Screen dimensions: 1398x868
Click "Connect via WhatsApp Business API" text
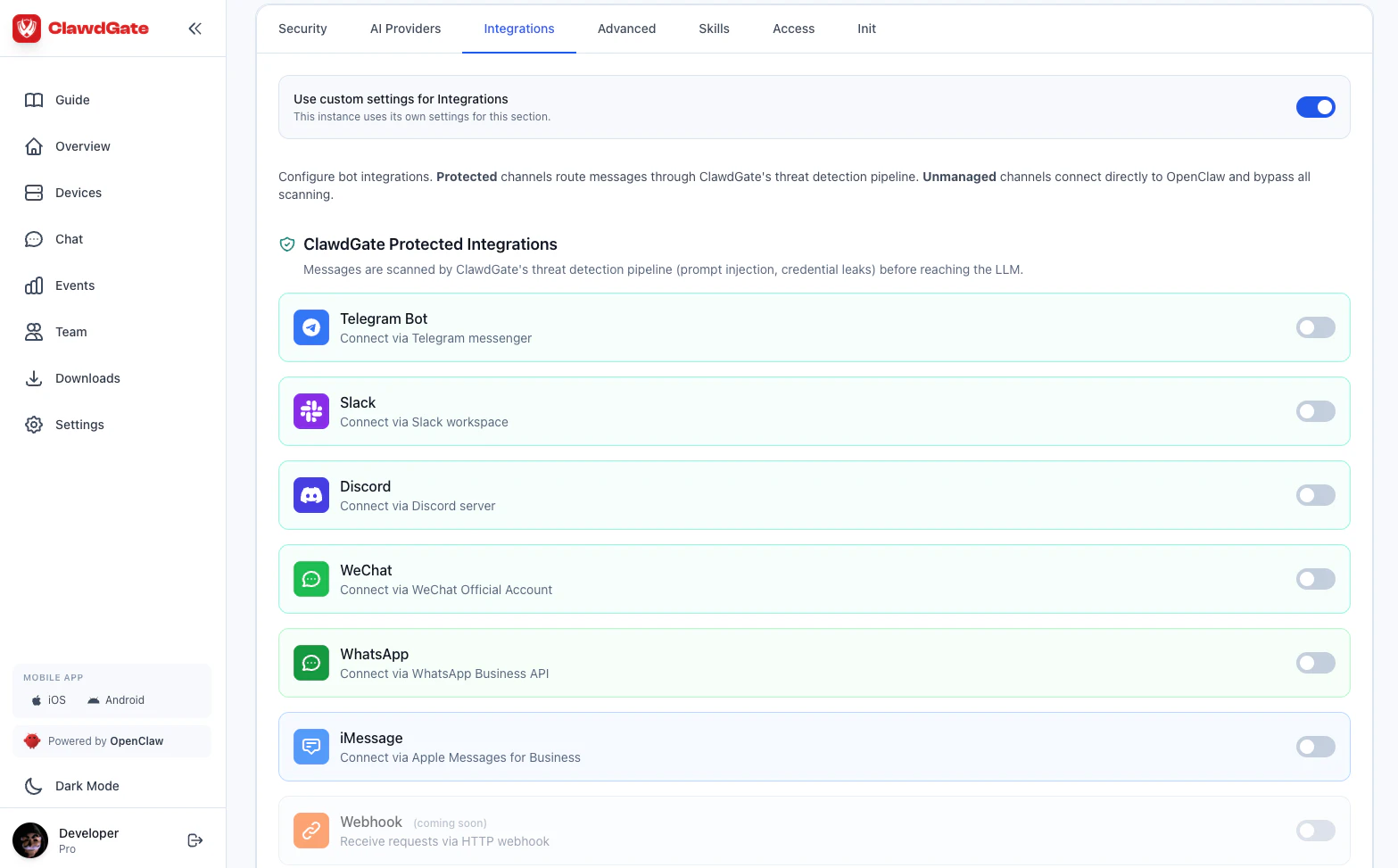pyautogui.click(x=444, y=674)
